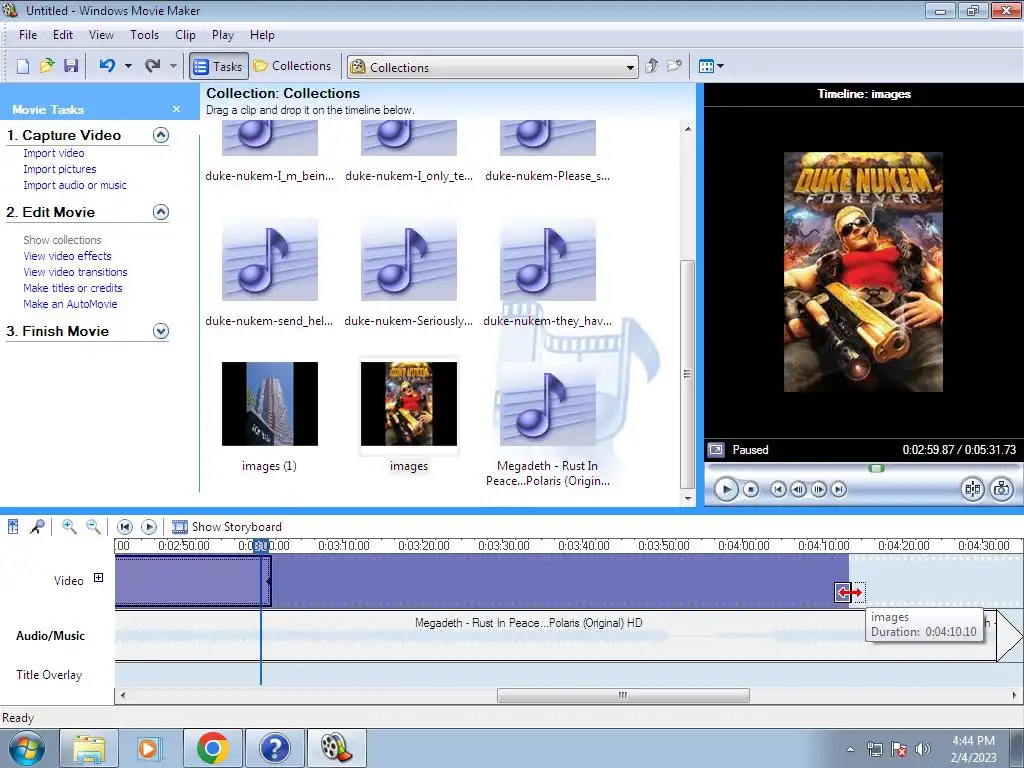Open the undo history dropdown arrow
1024x768 pixels.
128,66
